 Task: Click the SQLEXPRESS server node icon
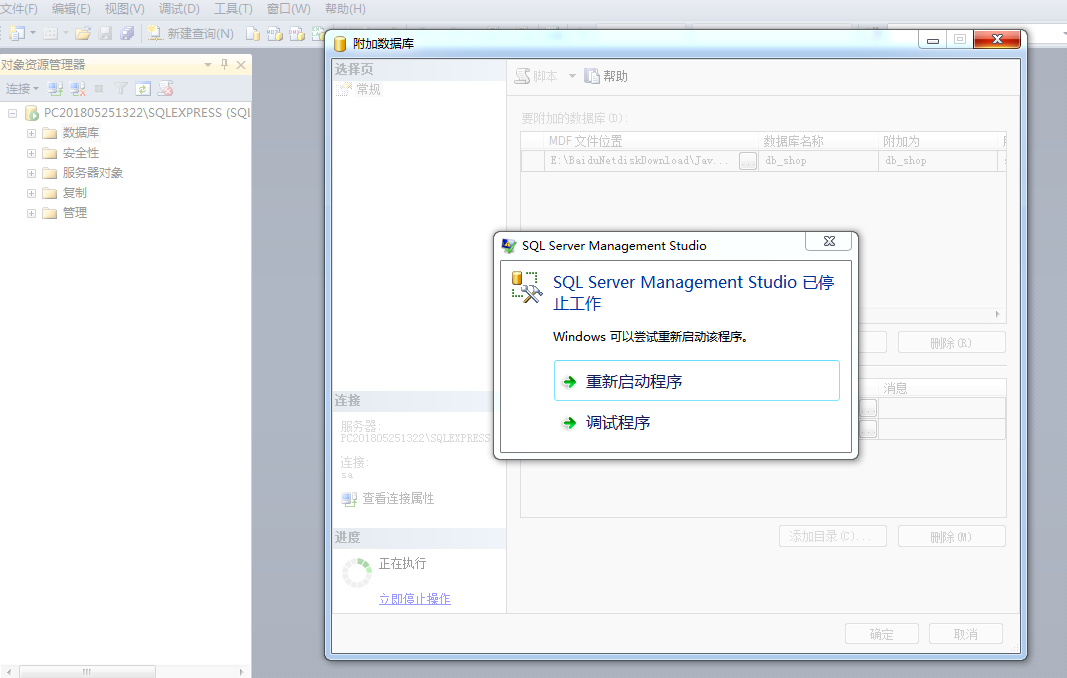coord(32,112)
